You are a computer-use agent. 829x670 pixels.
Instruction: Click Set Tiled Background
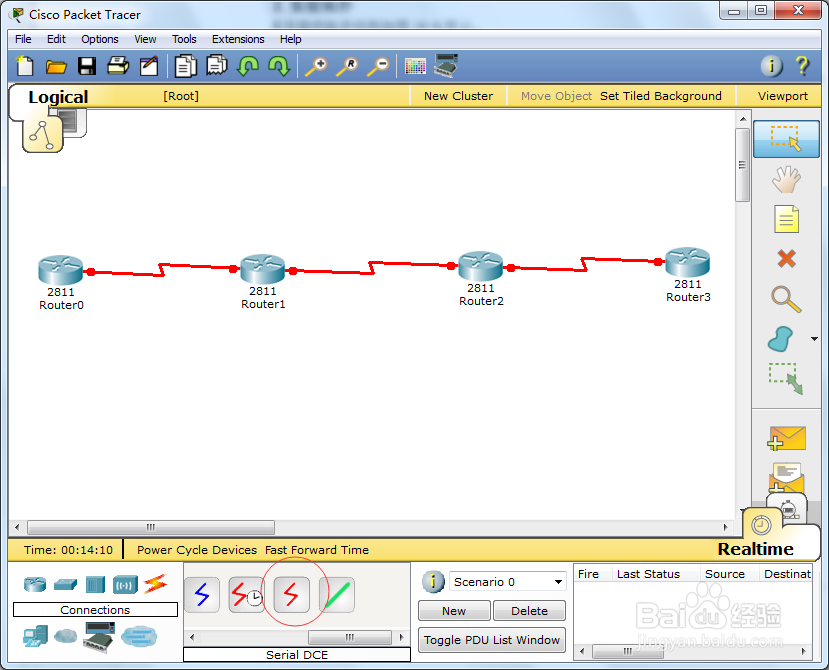661,96
